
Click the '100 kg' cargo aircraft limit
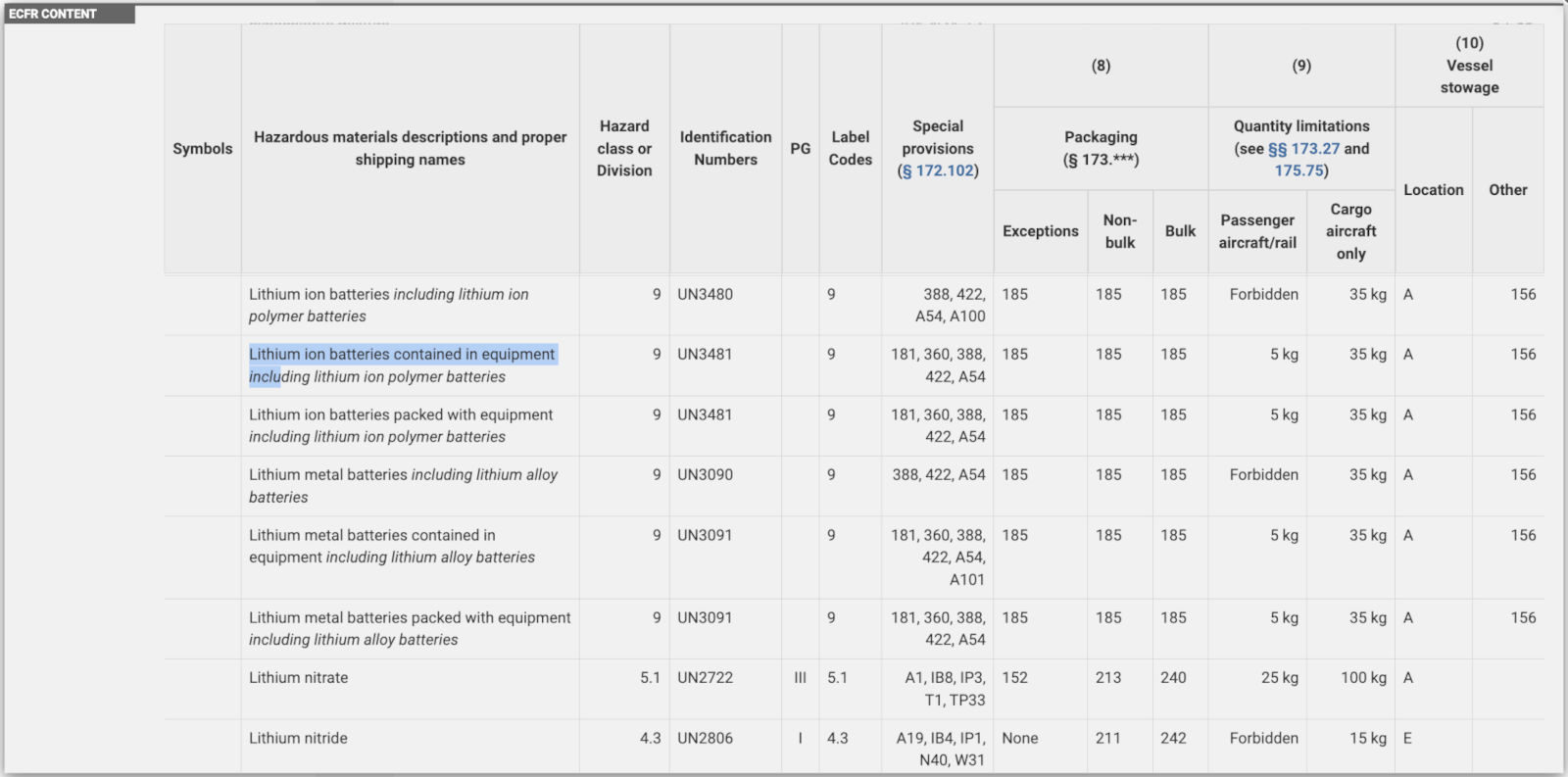coord(1363,678)
